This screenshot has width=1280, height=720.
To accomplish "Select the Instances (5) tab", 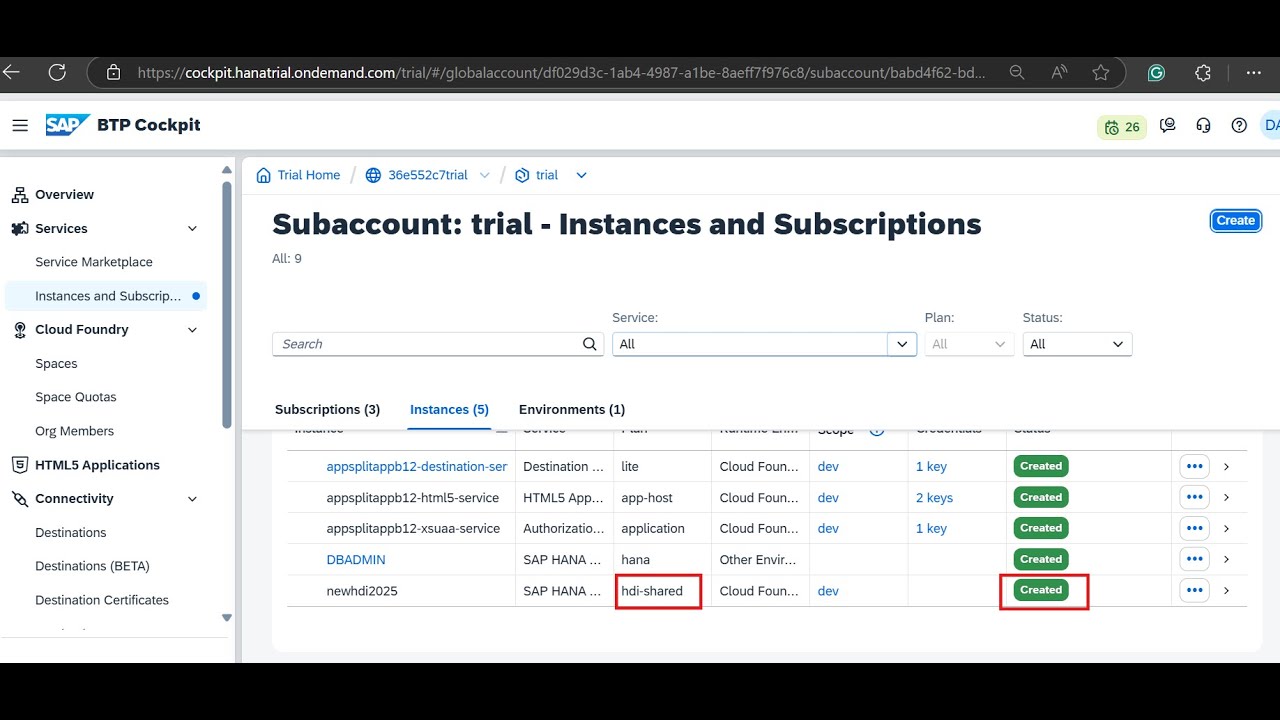I will point(449,410).
